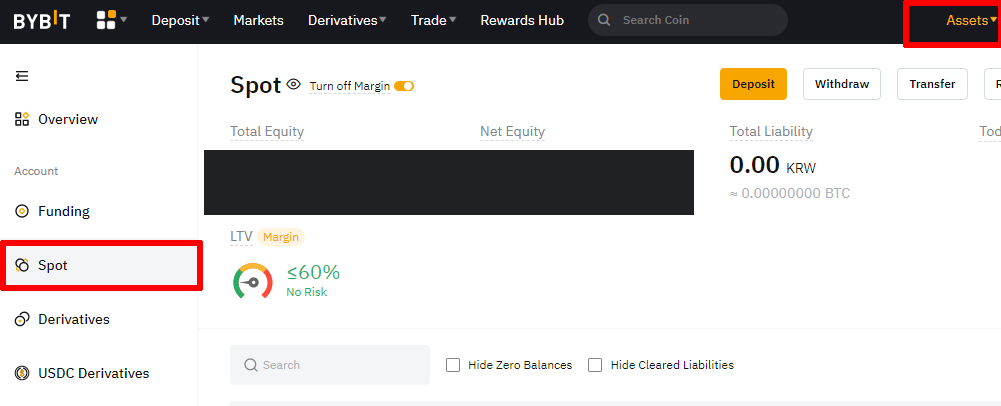The height and width of the screenshot is (406, 1001).
Task: Open the apps grid icon
Action: (x=106, y=20)
